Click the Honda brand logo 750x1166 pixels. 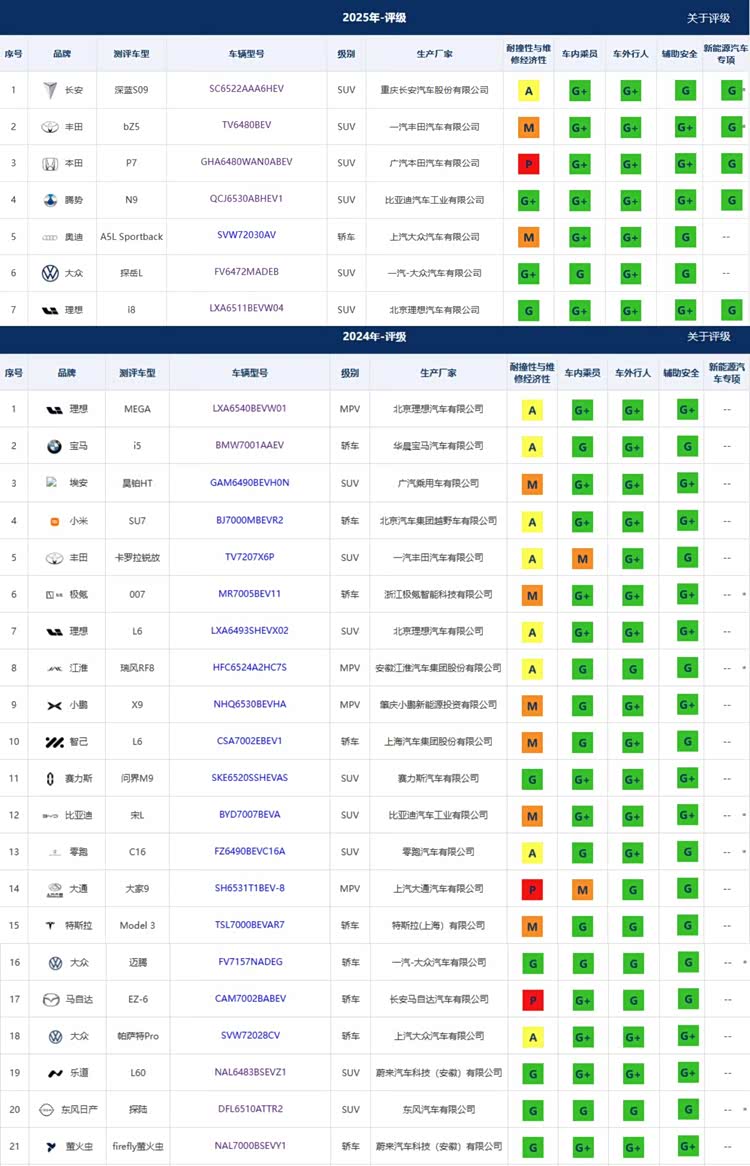tap(49, 163)
